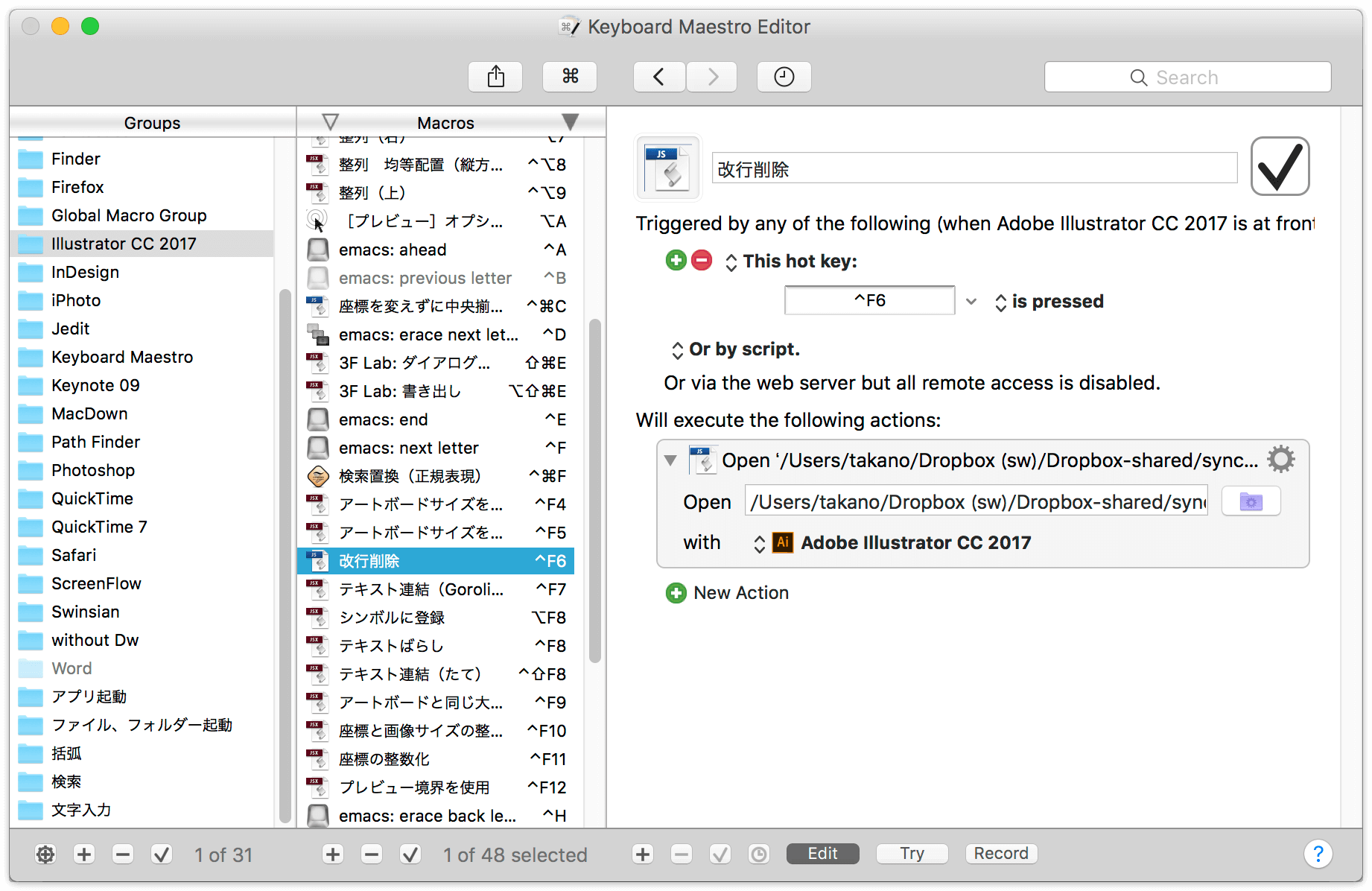1372x891 pixels.
Task: Add action using bottom plus button
Action: point(643,854)
